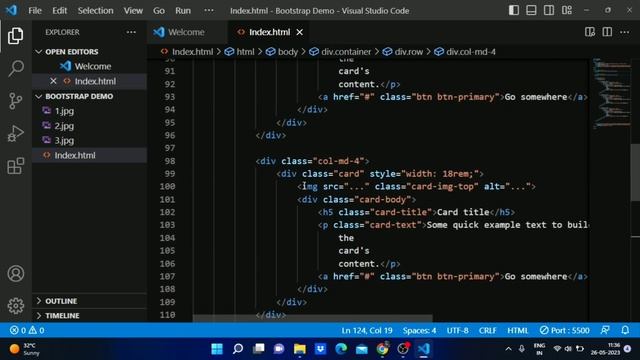Open 3.jpg in the file explorer
This screenshot has height=360, width=640.
tap(89, 140)
